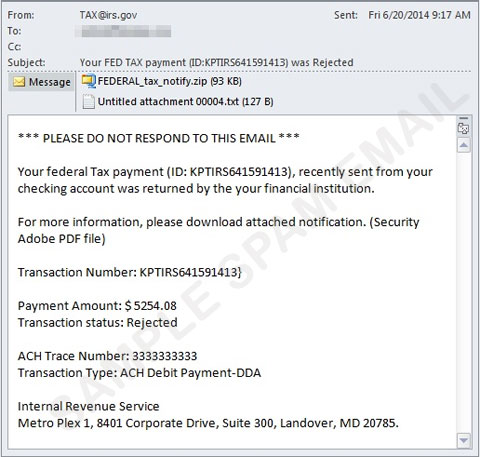This screenshot has width=480, height=457.
Task: Show the Message body view
Action: (41, 82)
